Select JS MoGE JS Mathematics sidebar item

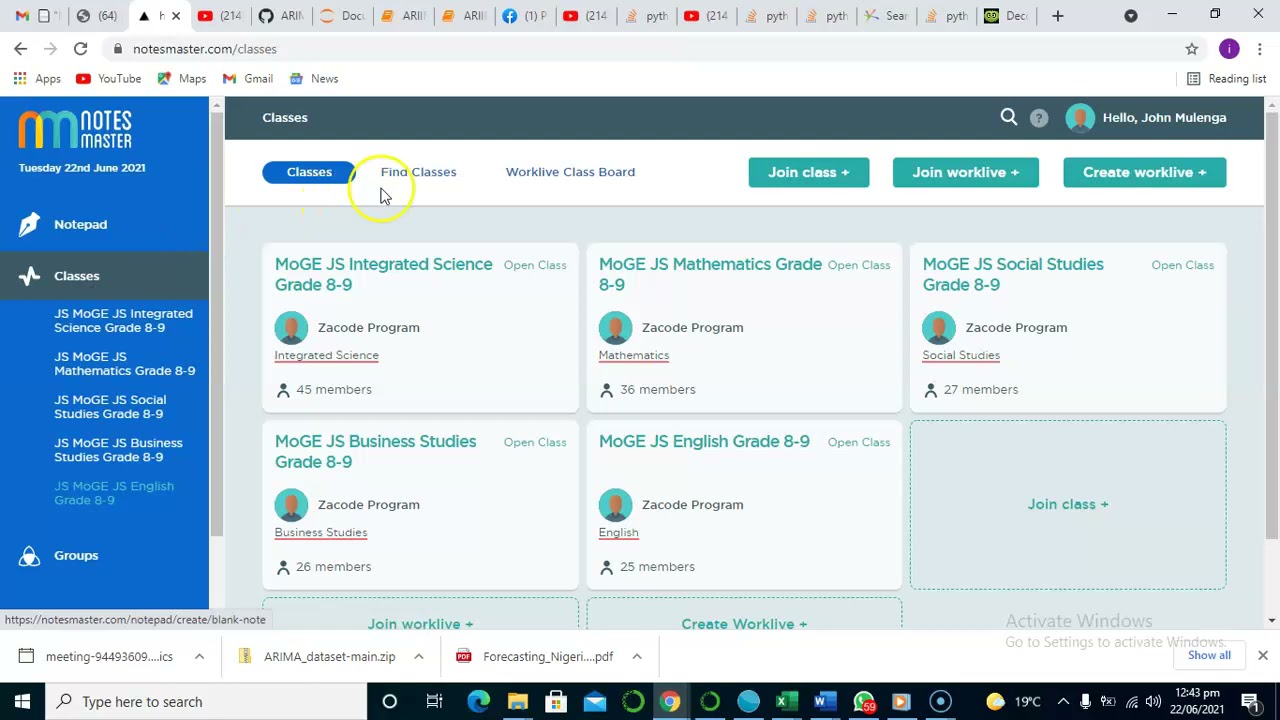(124, 363)
